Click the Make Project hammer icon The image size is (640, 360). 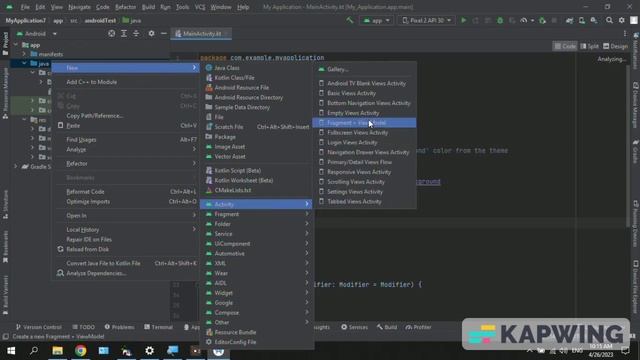point(350,20)
